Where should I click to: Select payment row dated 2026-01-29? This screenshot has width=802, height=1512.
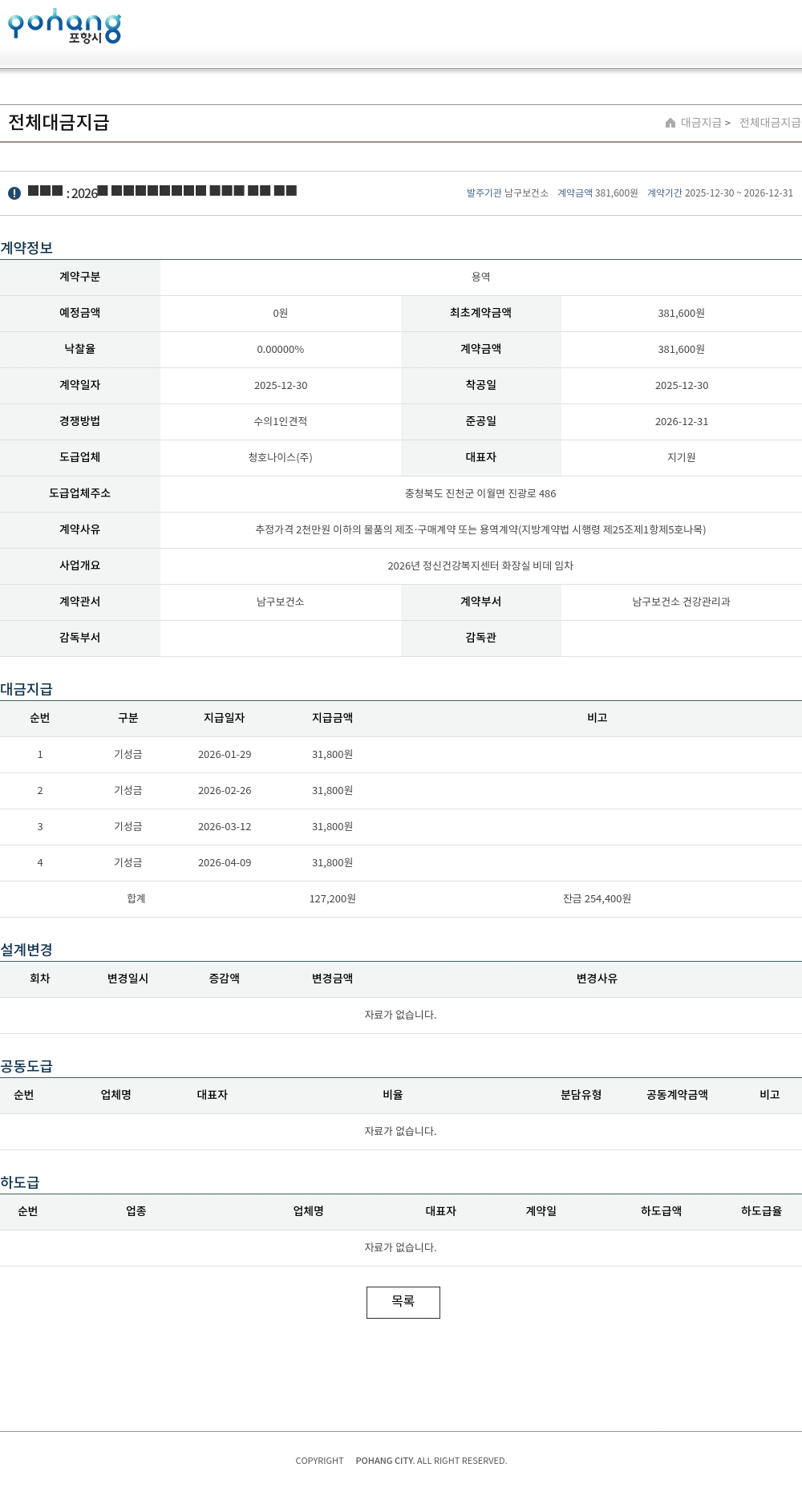[x=225, y=755]
